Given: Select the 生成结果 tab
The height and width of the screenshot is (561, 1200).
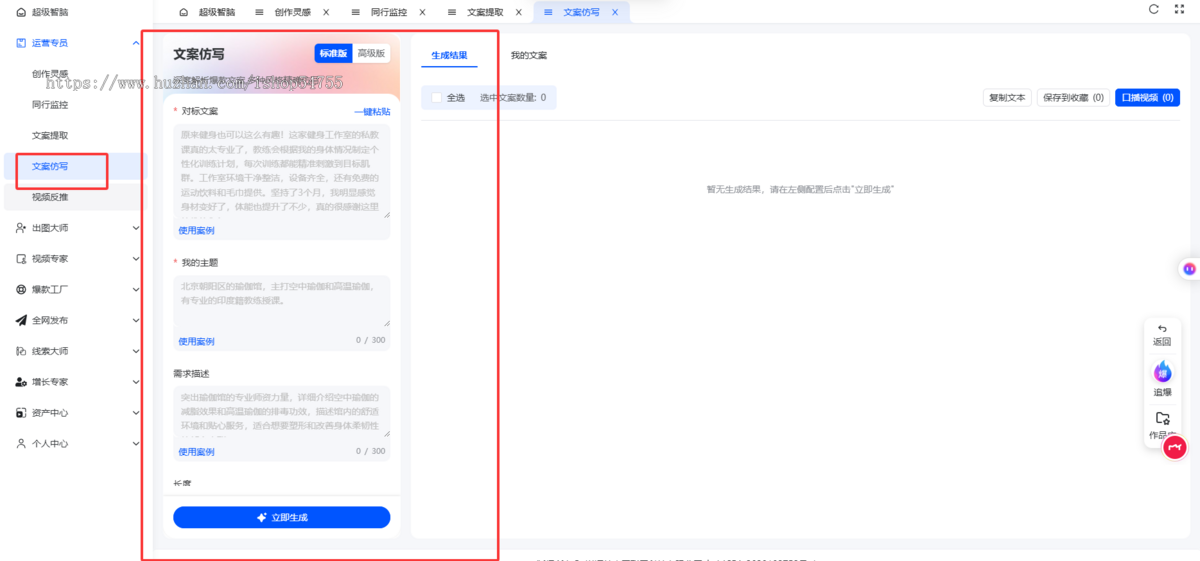Looking at the screenshot, I should click(x=449, y=56).
